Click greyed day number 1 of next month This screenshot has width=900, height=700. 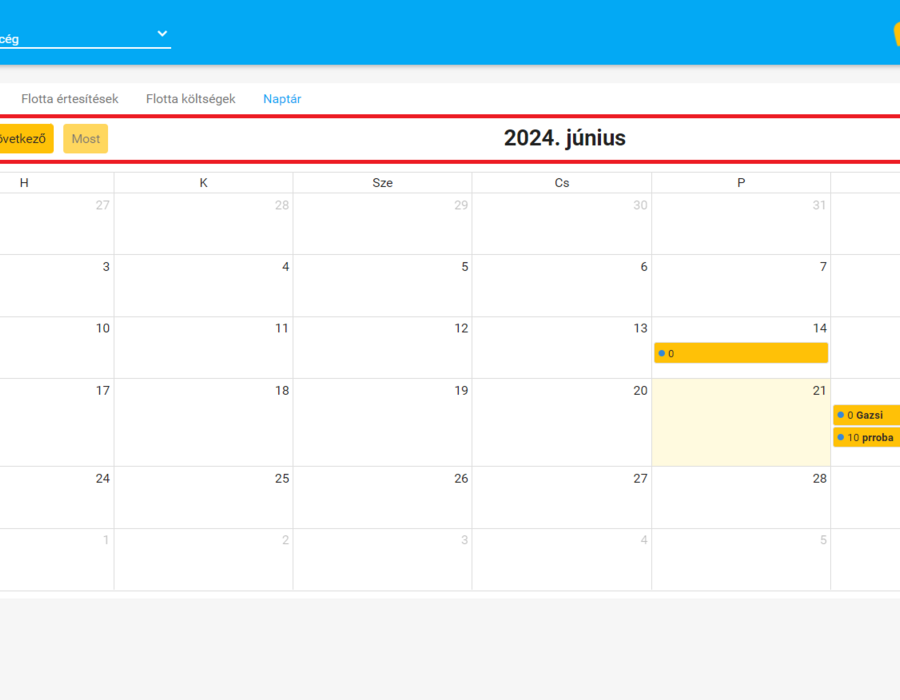pos(106,540)
